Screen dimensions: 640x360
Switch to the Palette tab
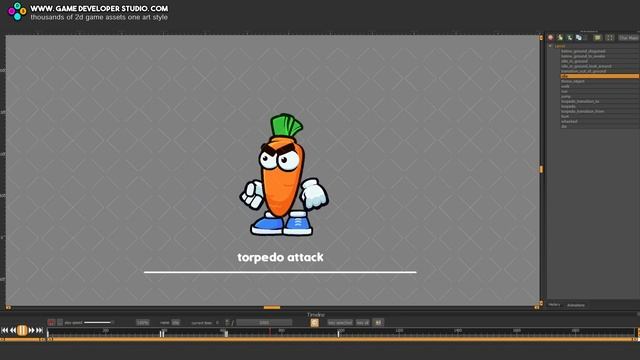[554, 305]
